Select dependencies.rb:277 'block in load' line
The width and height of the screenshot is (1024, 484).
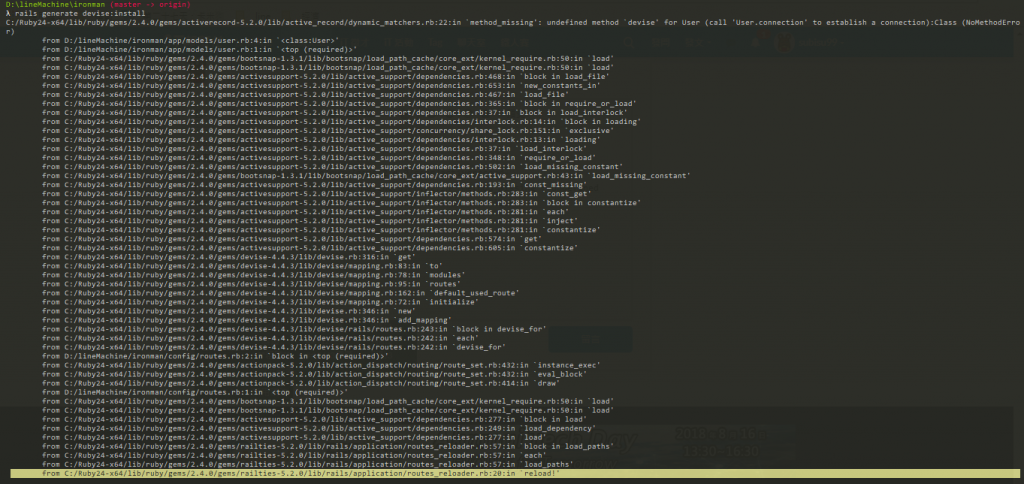click(314, 420)
